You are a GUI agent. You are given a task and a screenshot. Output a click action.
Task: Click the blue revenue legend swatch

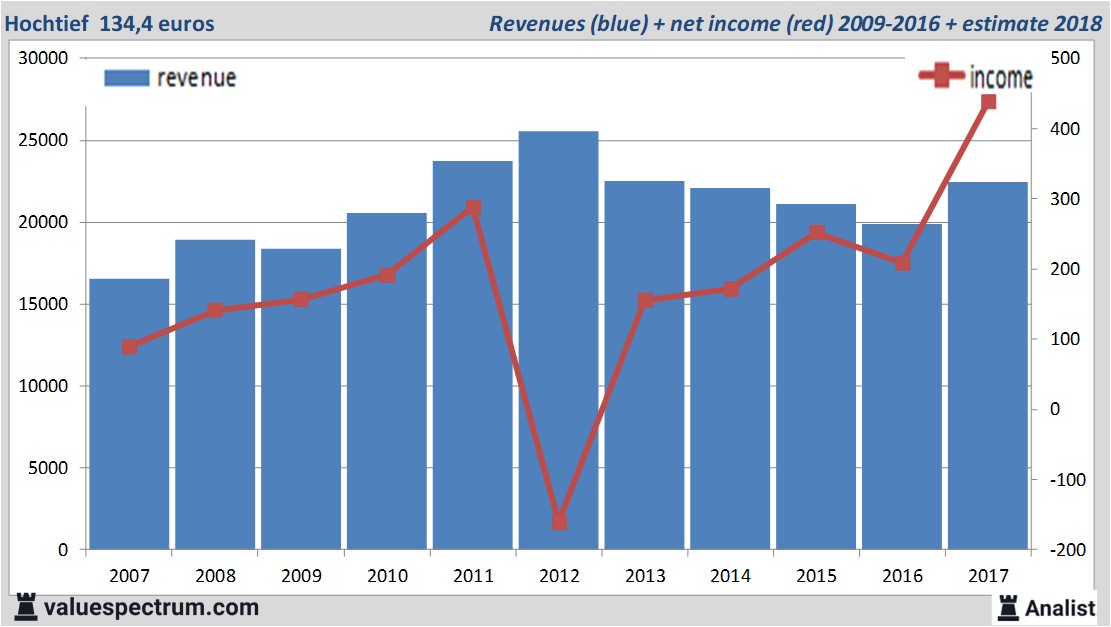(127, 78)
